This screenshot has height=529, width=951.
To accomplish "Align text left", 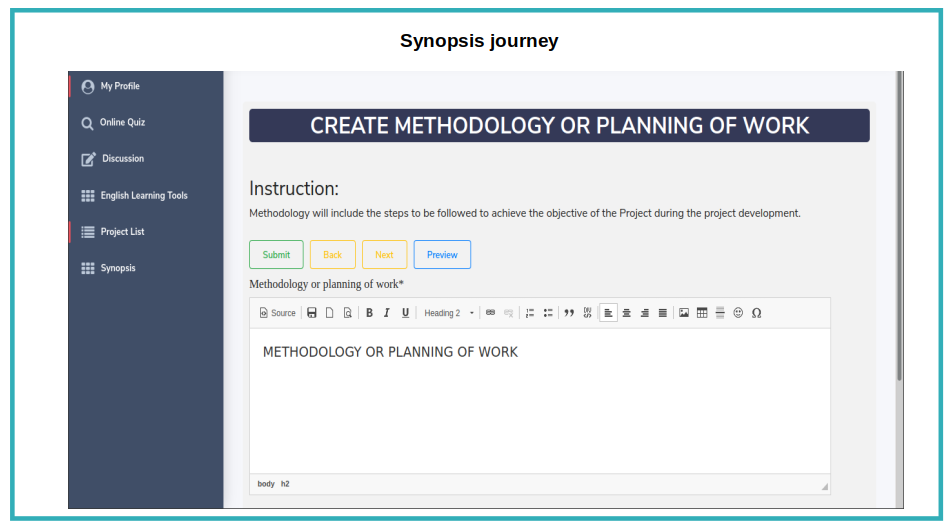I will coord(608,313).
